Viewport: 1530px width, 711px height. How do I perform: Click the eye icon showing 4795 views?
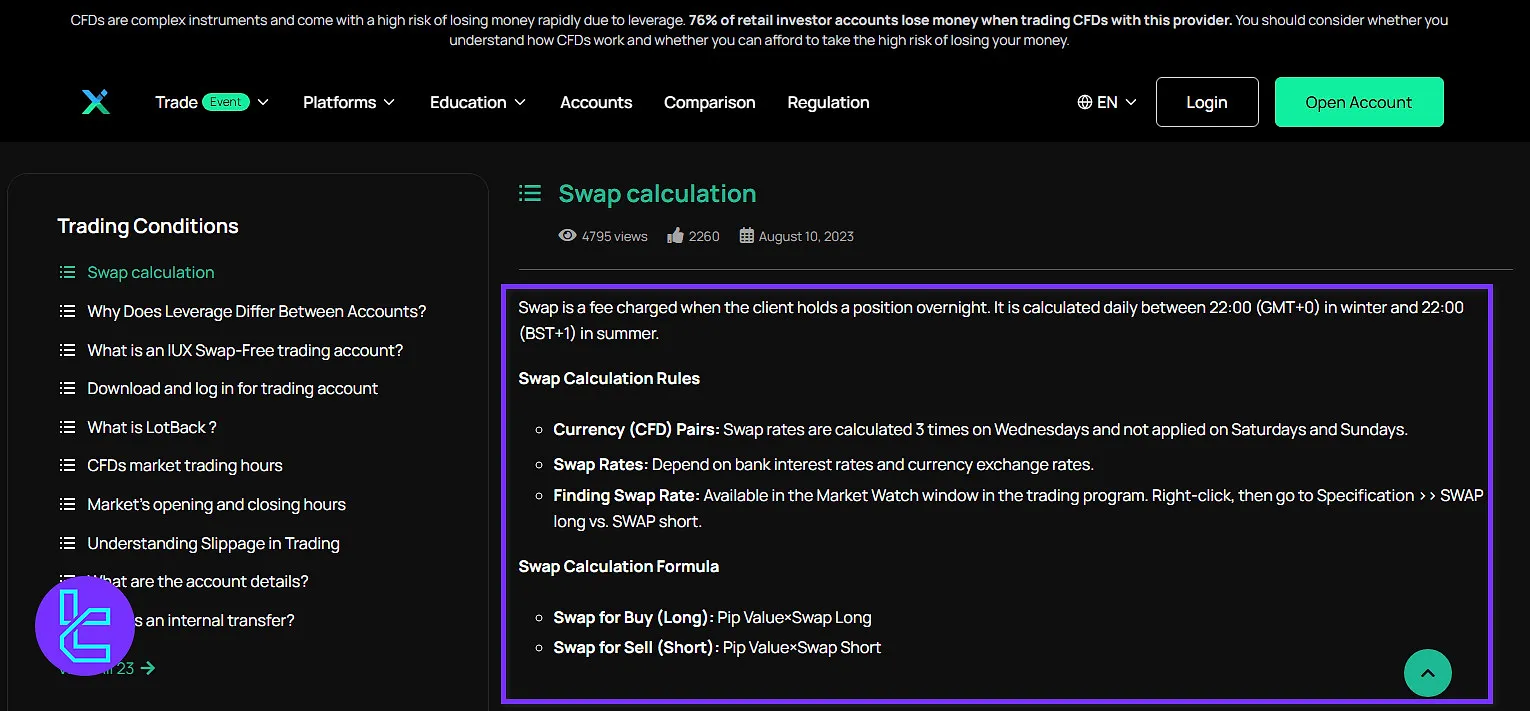tap(568, 235)
